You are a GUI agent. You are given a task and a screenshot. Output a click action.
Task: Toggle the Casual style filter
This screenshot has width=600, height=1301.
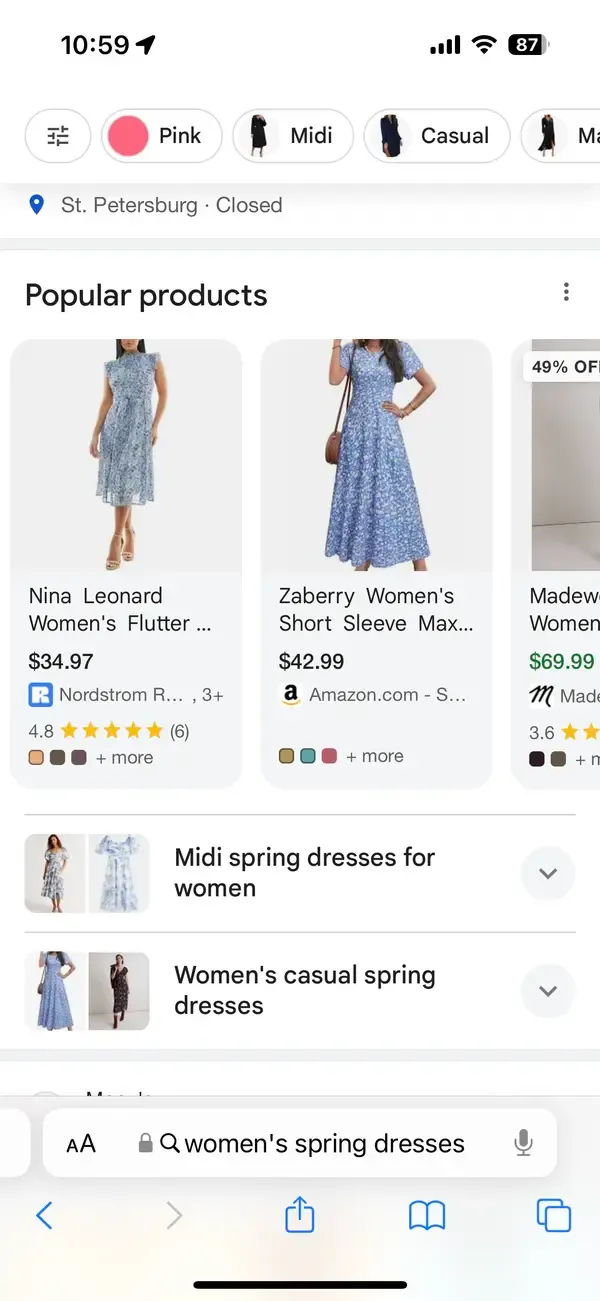[437, 135]
